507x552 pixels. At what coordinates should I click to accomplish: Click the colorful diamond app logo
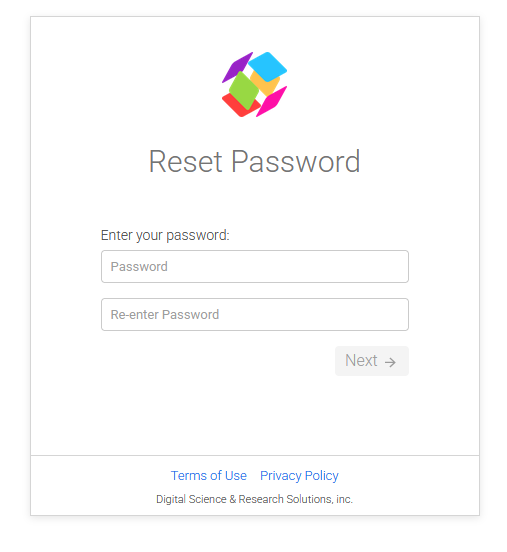254,84
